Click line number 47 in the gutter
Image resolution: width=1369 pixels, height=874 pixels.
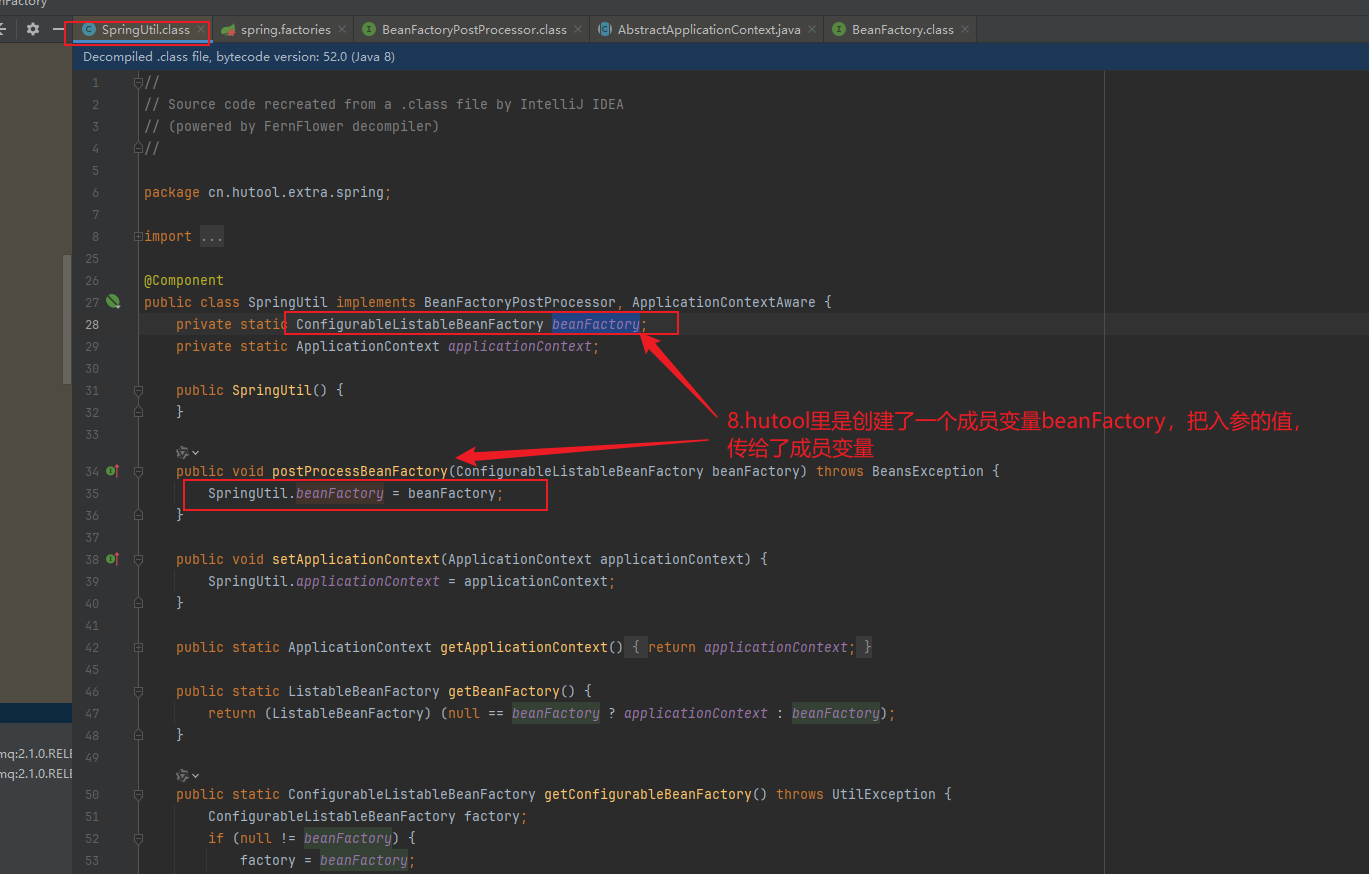pos(92,713)
